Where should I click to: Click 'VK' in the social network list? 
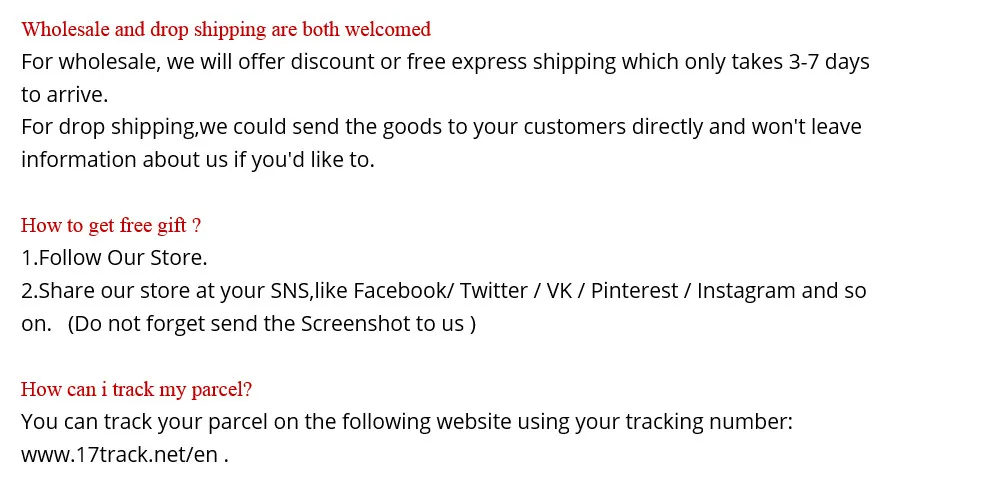pyautogui.click(x=559, y=291)
